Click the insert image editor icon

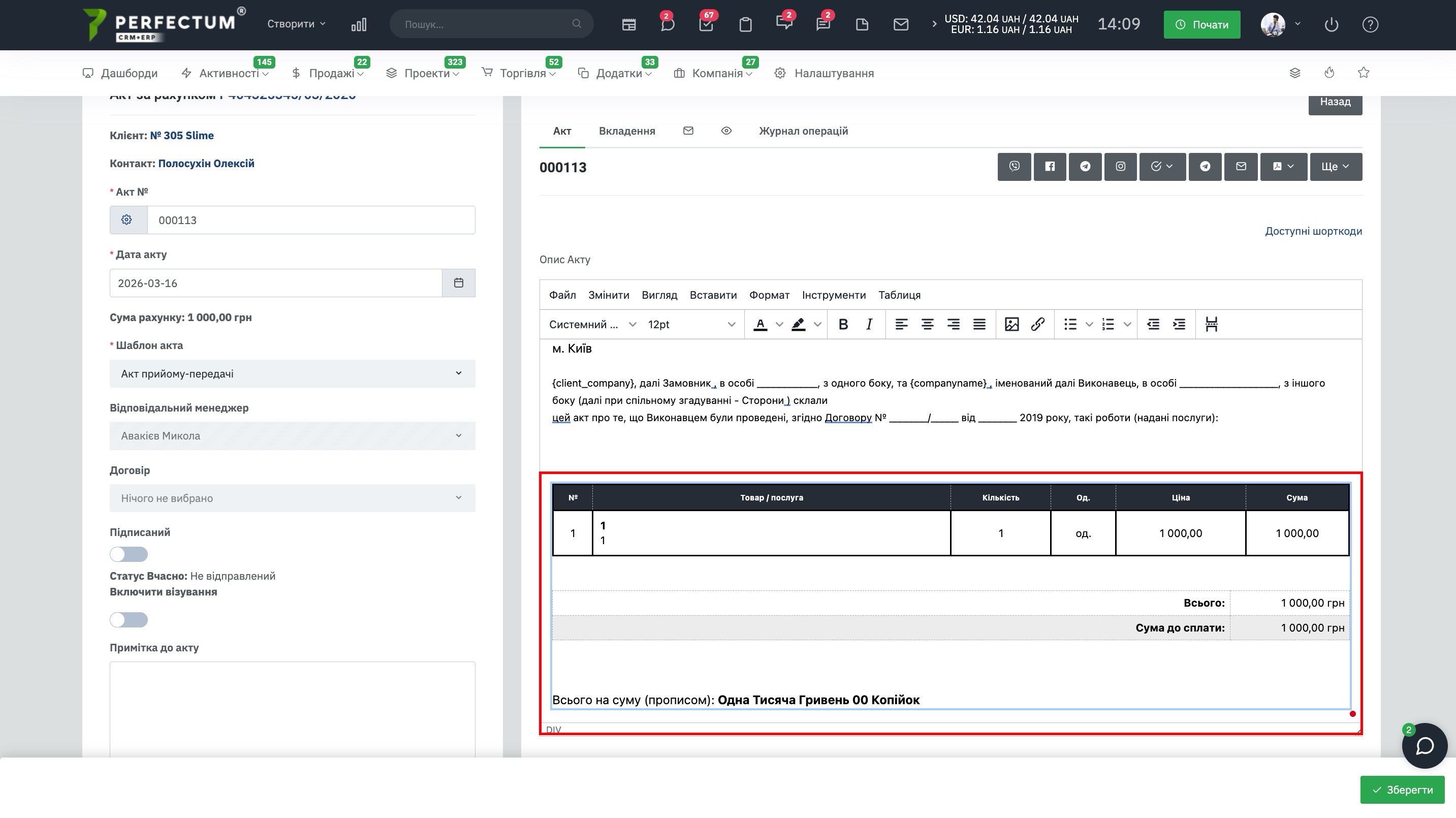[1011, 325]
